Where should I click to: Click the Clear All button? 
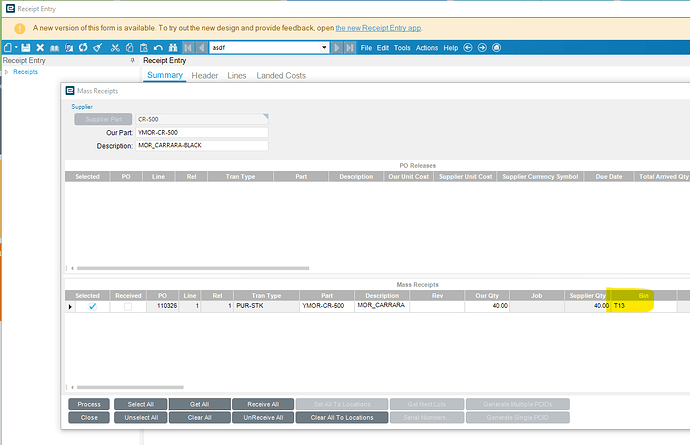200,417
